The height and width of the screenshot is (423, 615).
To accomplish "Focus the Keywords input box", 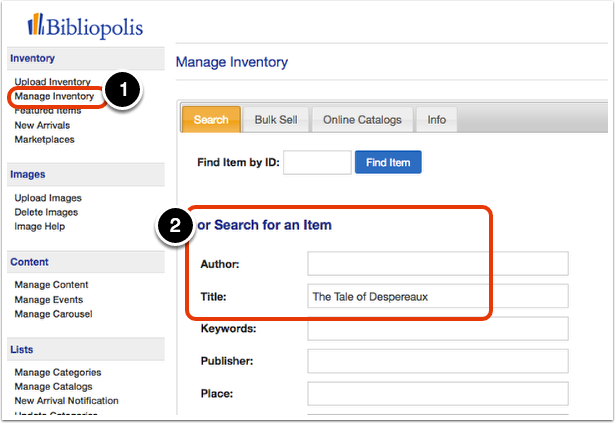I will (438, 329).
